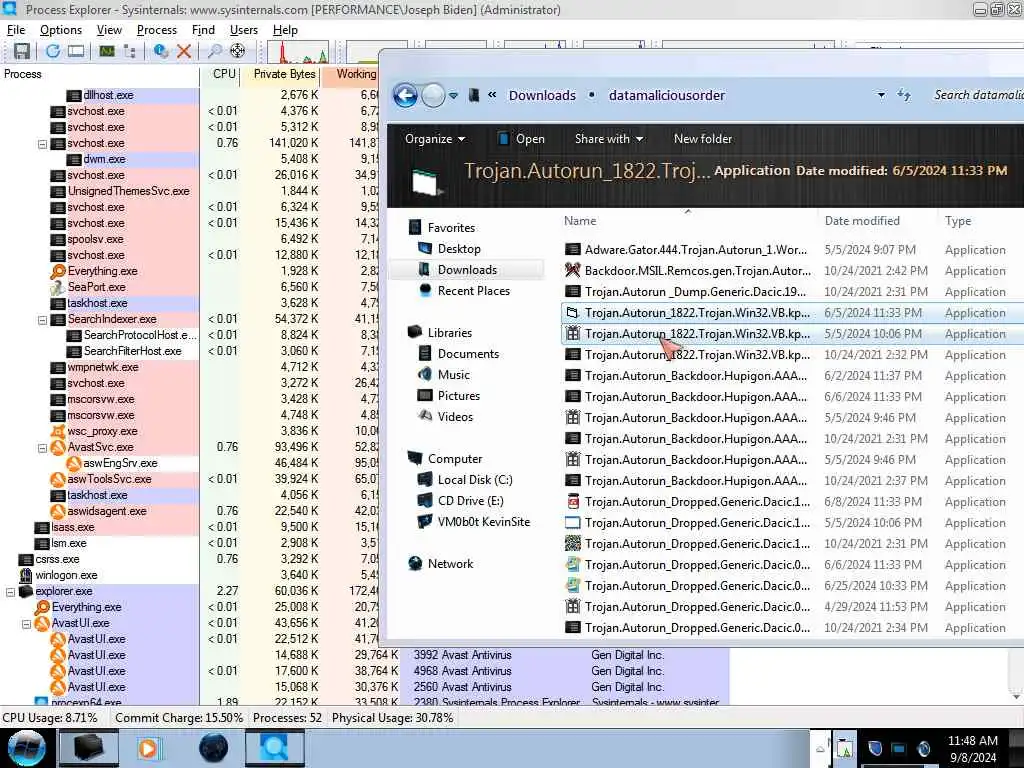
Task: Collapse the svchost.exe node containing dwm.exe
Action: point(42,144)
